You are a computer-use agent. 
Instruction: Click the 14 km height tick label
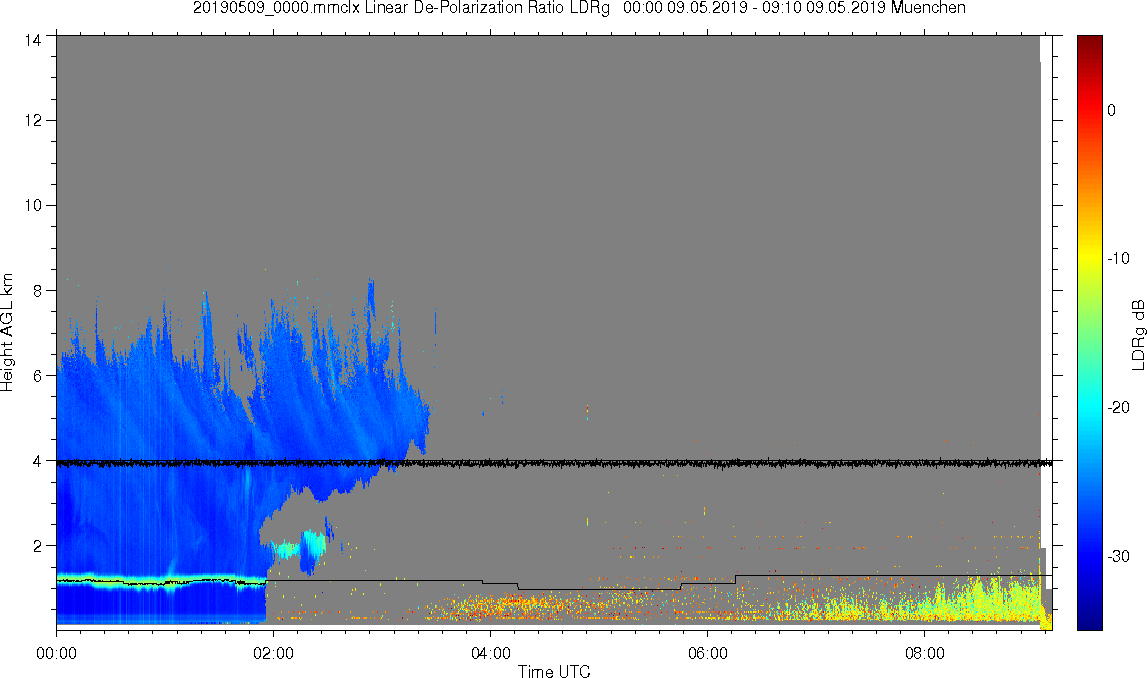33,41
